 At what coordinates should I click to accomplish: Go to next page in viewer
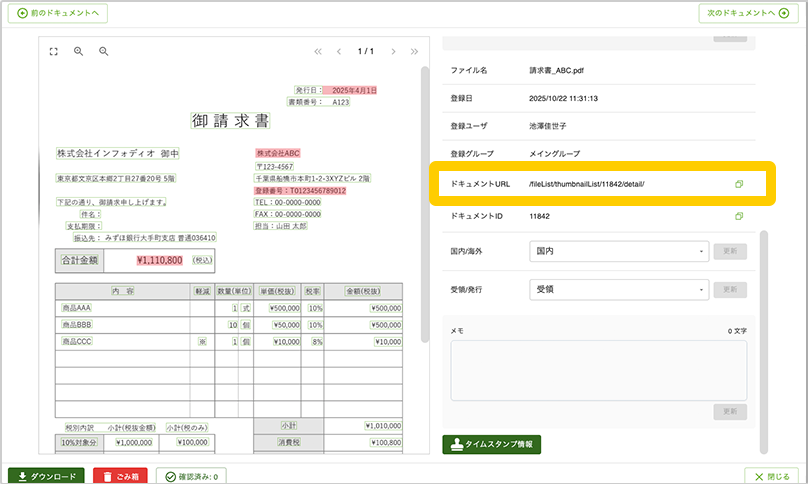click(394, 51)
